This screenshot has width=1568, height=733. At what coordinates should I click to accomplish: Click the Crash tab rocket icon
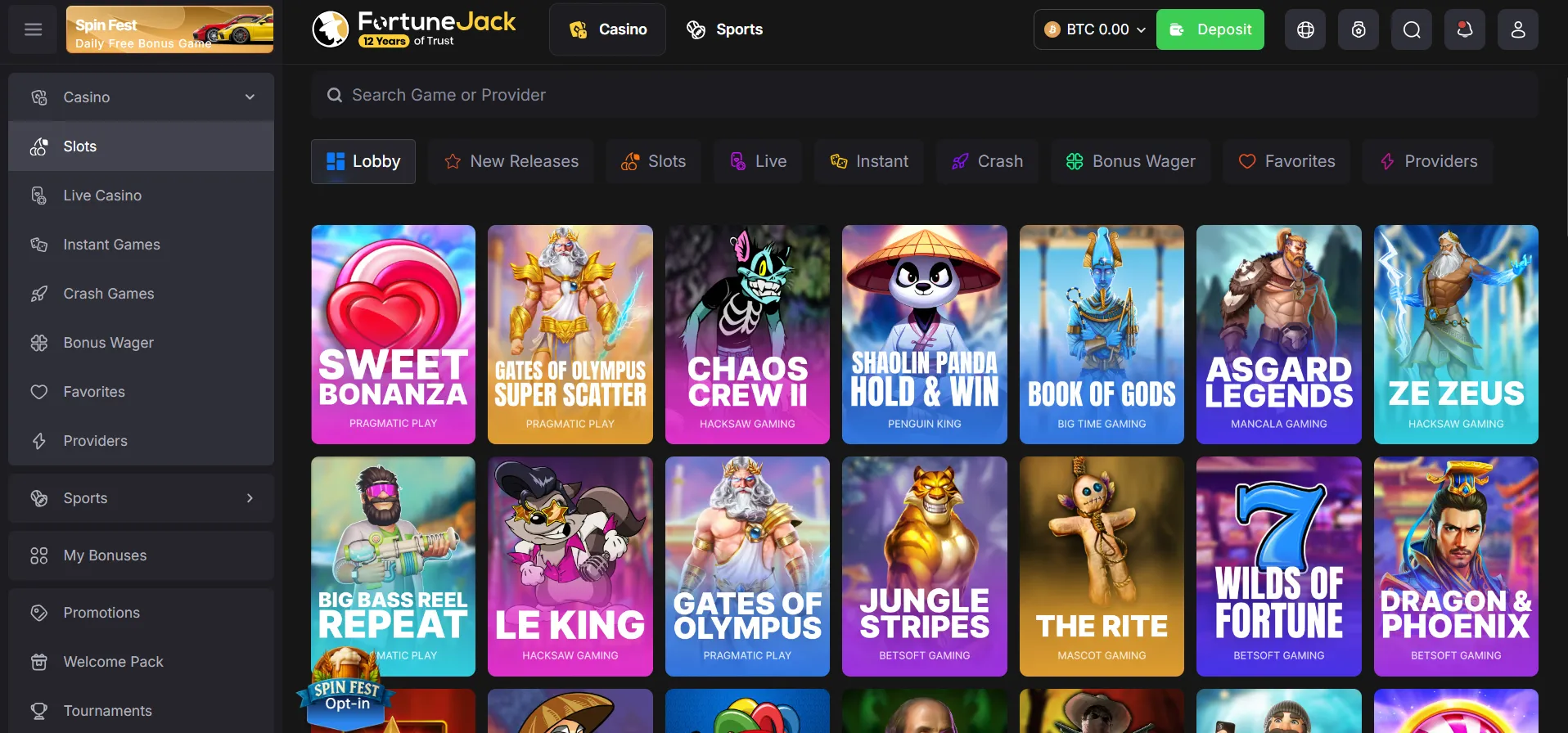(x=960, y=161)
